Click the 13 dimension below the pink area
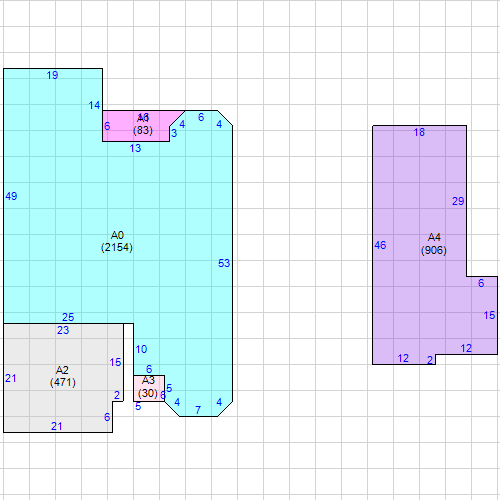Viewport: 500px width, 500px height. point(135,148)
